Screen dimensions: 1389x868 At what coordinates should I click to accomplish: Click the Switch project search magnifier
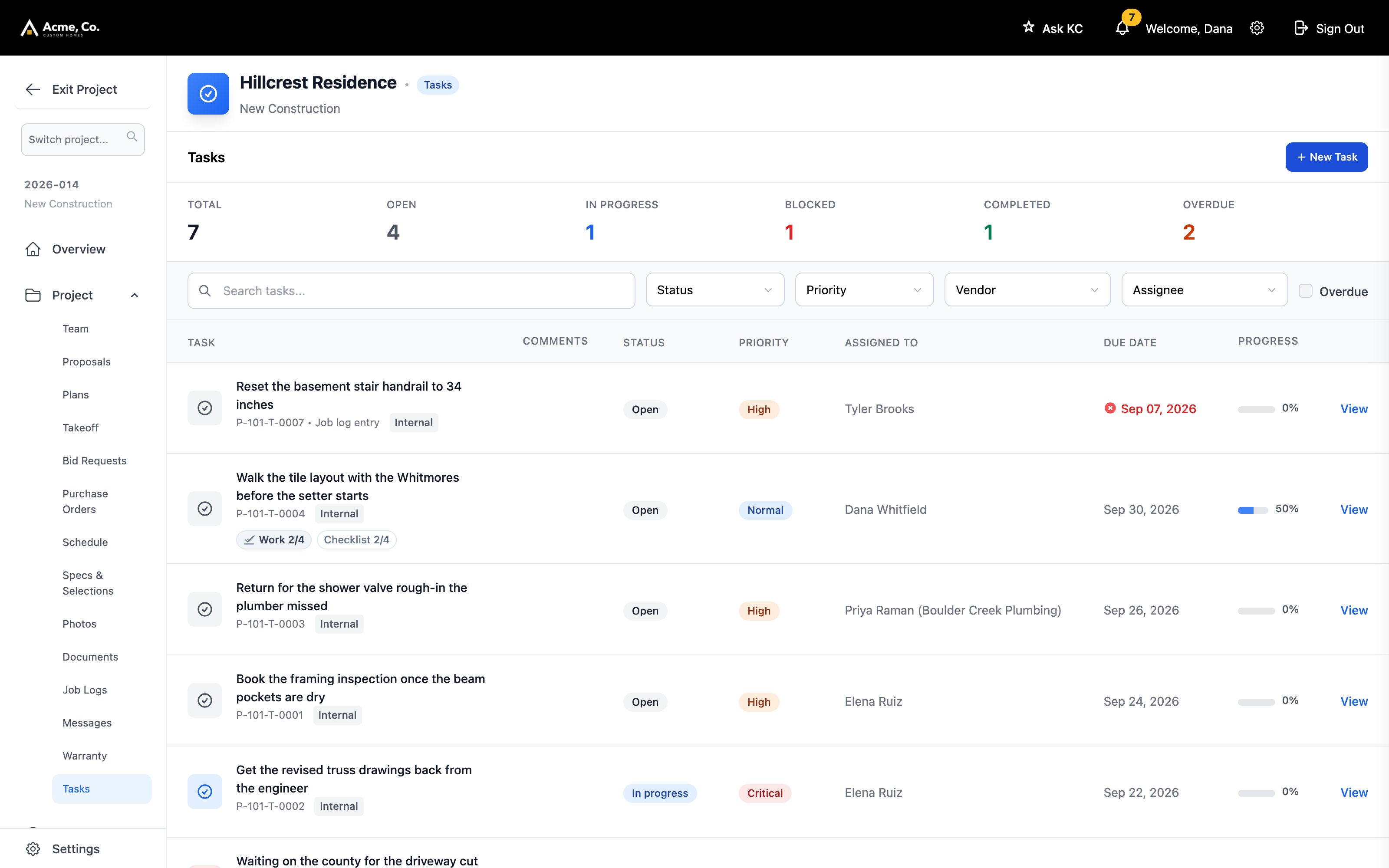tap(132, 137)
